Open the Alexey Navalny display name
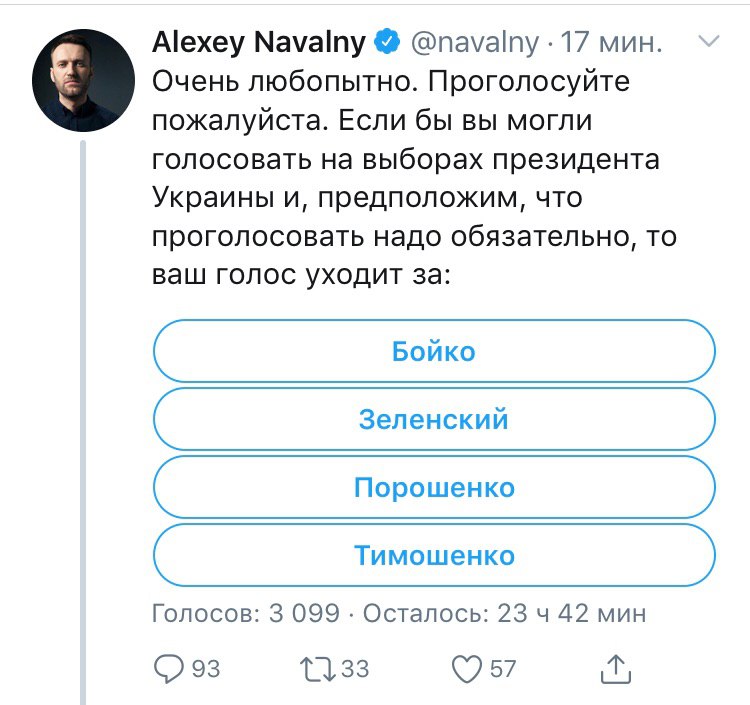Viewport: 750px width, 705px height. [259, 43]
